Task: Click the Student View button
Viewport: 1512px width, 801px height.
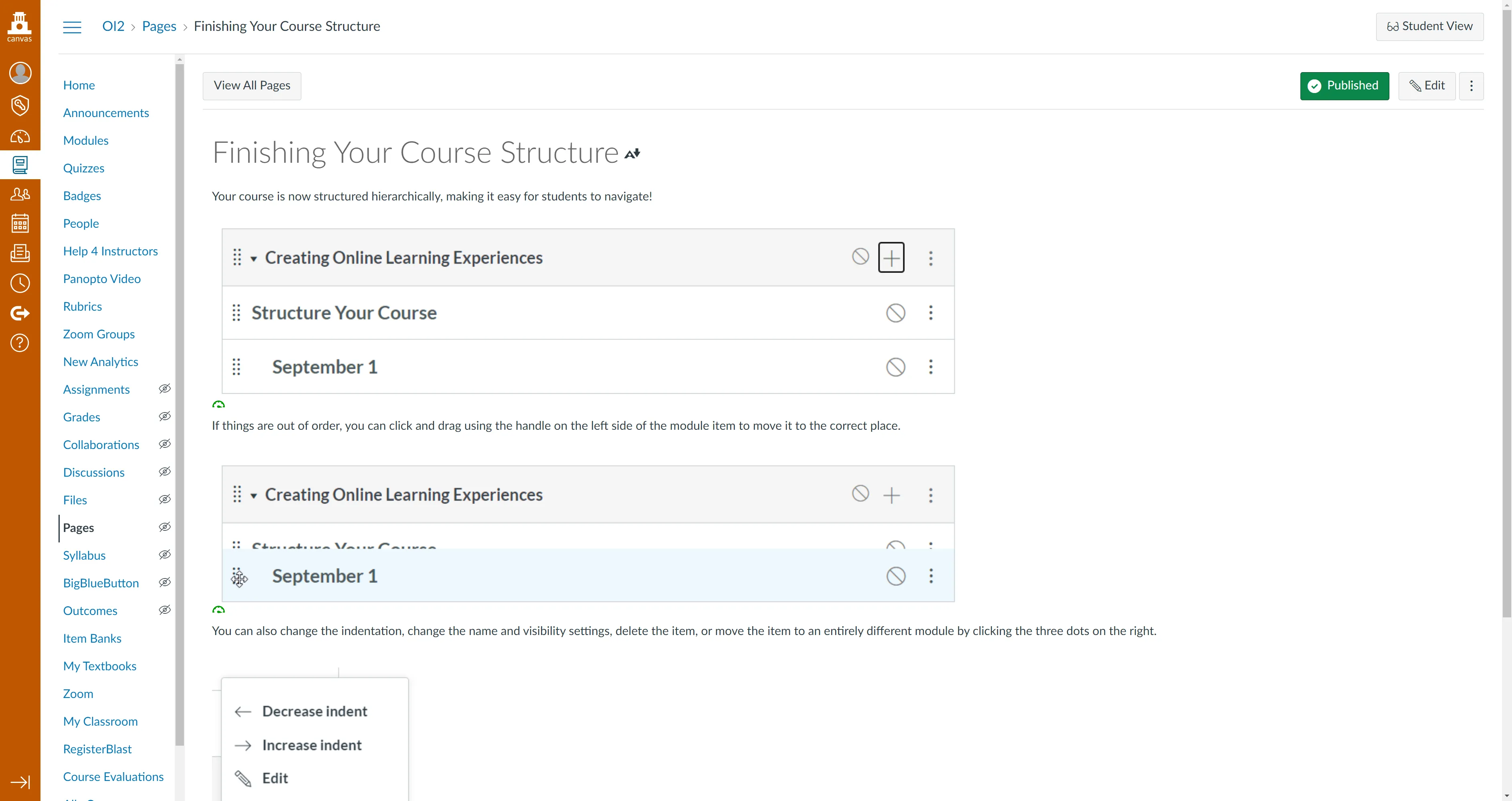Action: (x=1429, y=26)
